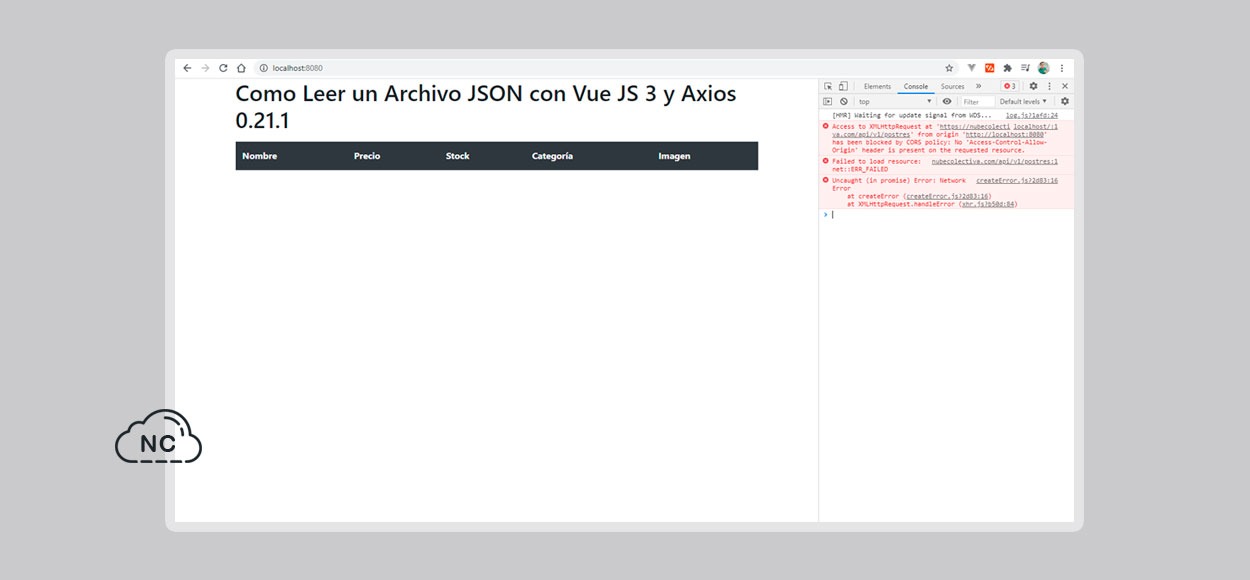Create a live expression with the eye icon

pos(947,101)
